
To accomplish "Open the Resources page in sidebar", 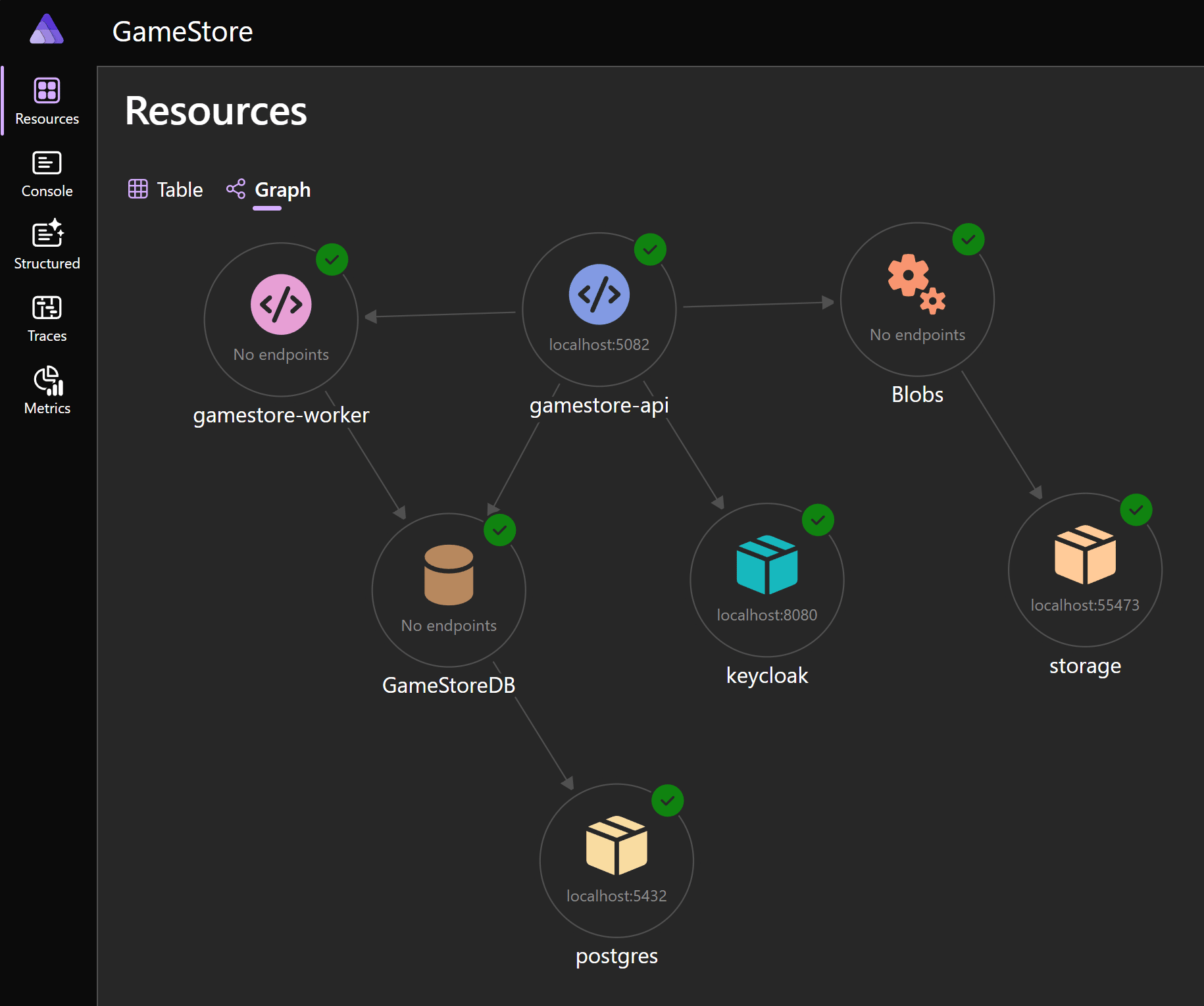I will (x=47, y=101).
